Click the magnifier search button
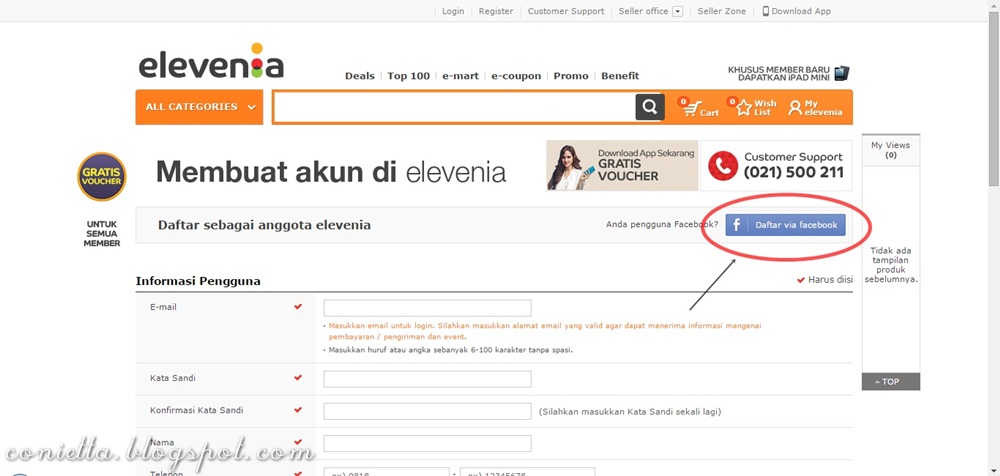1000x476 pixels. [x=650, y=107]
